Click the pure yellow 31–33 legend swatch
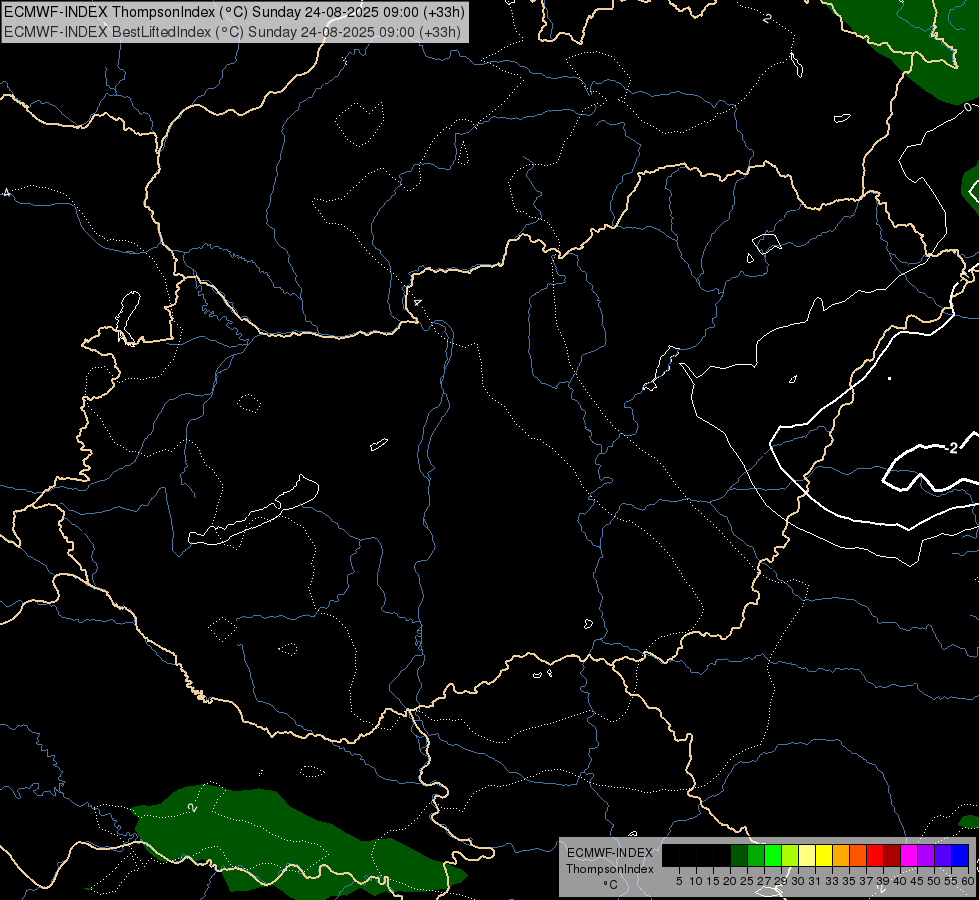The width and height of the screenshot is (979, 900). (824, 855)
